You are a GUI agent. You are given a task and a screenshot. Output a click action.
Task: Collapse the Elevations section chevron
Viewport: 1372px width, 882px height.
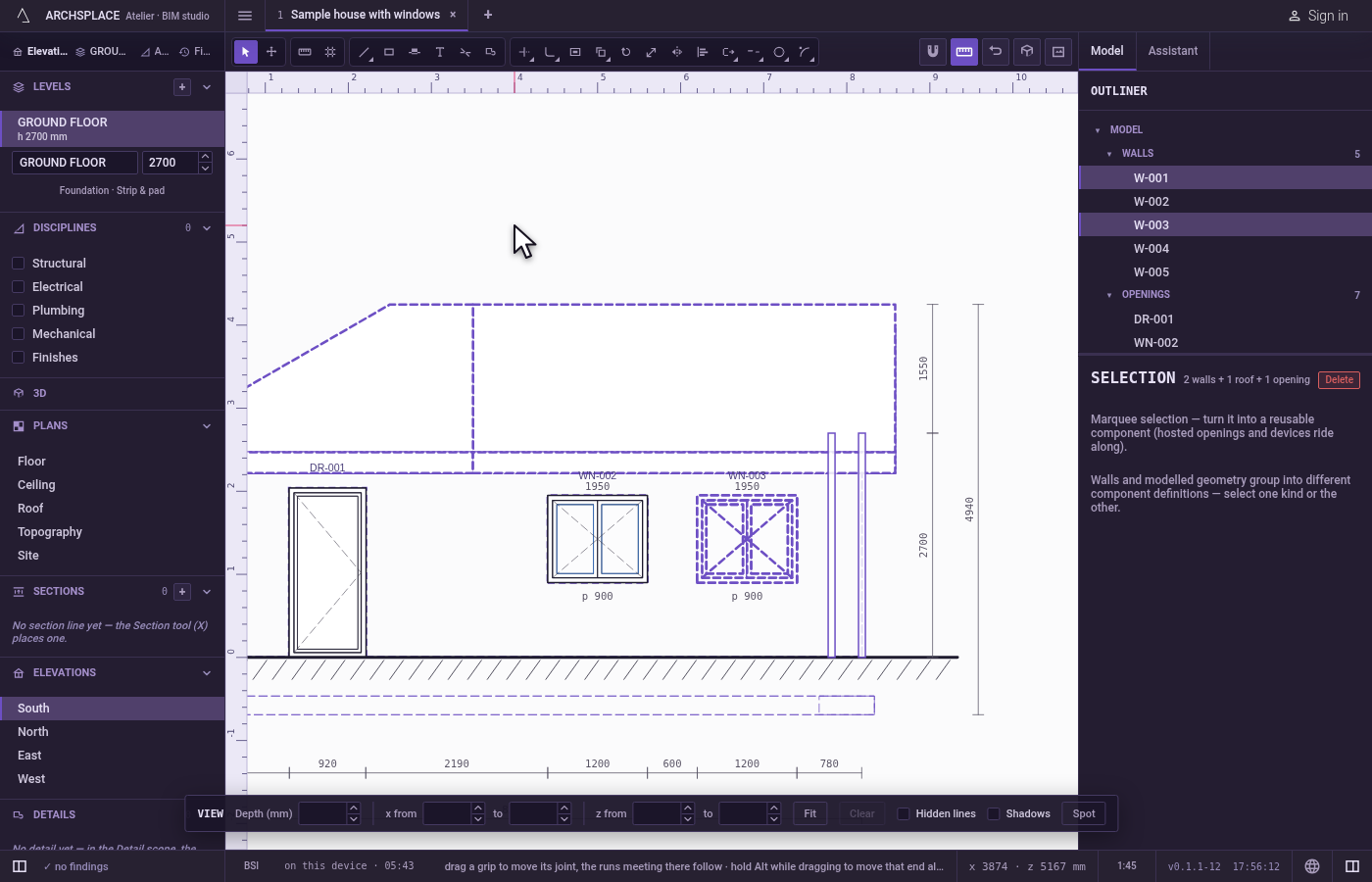click(207, 673)
